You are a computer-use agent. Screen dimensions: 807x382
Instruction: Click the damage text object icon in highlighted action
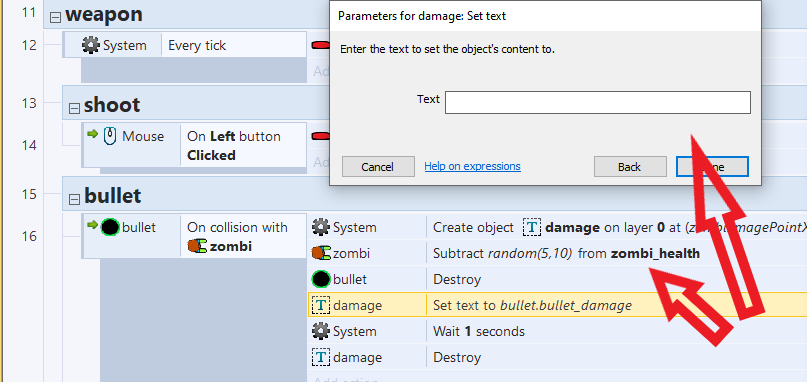(x=321, y=305)
